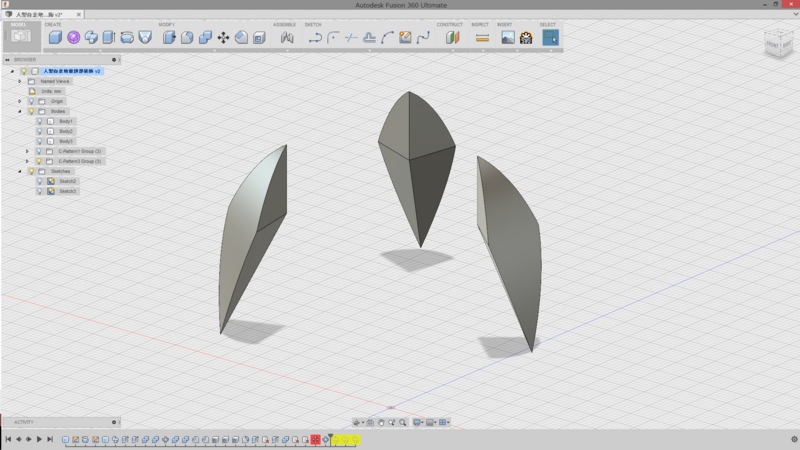The height and width of the screenshot is (450, 800).
Task: Select the sketch Spline tool
Action: pyautogui.click(x=423, y=37)
